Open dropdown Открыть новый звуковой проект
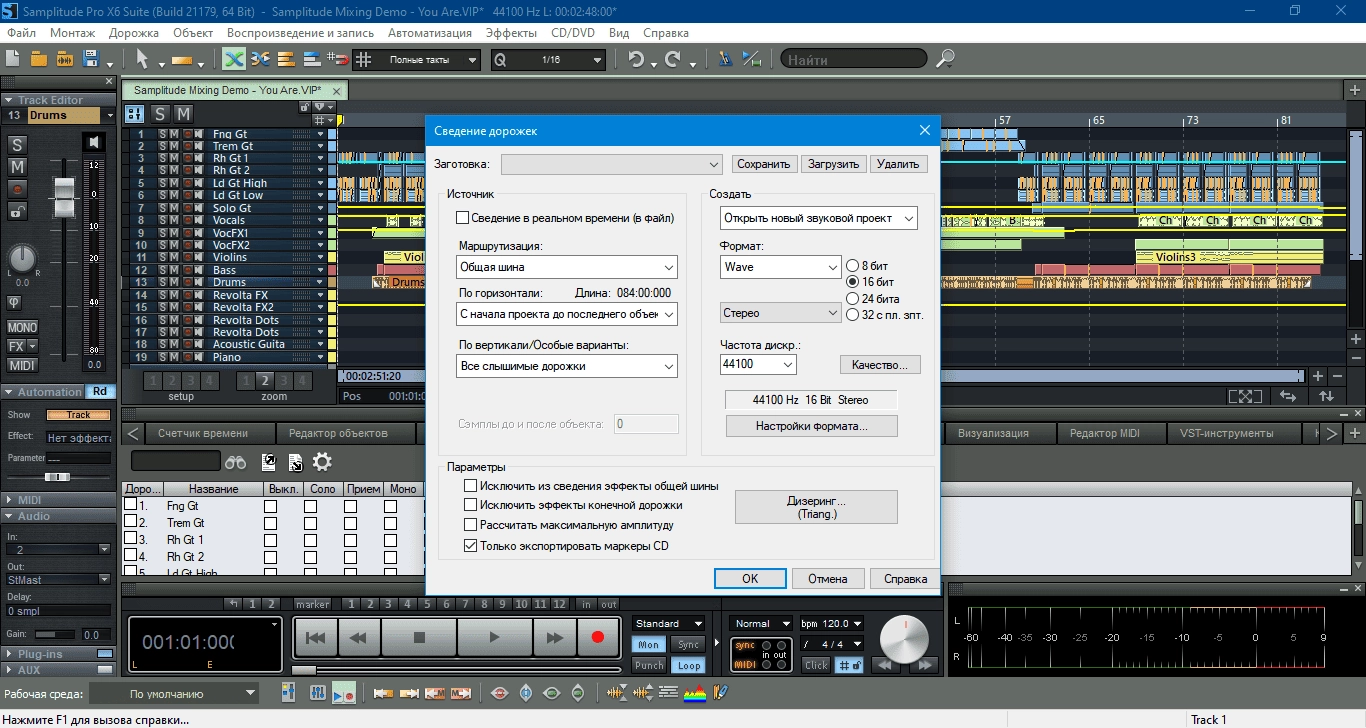Image resolution: width=1366 pixels, height=728 pixels. click(x=819, y=218)
